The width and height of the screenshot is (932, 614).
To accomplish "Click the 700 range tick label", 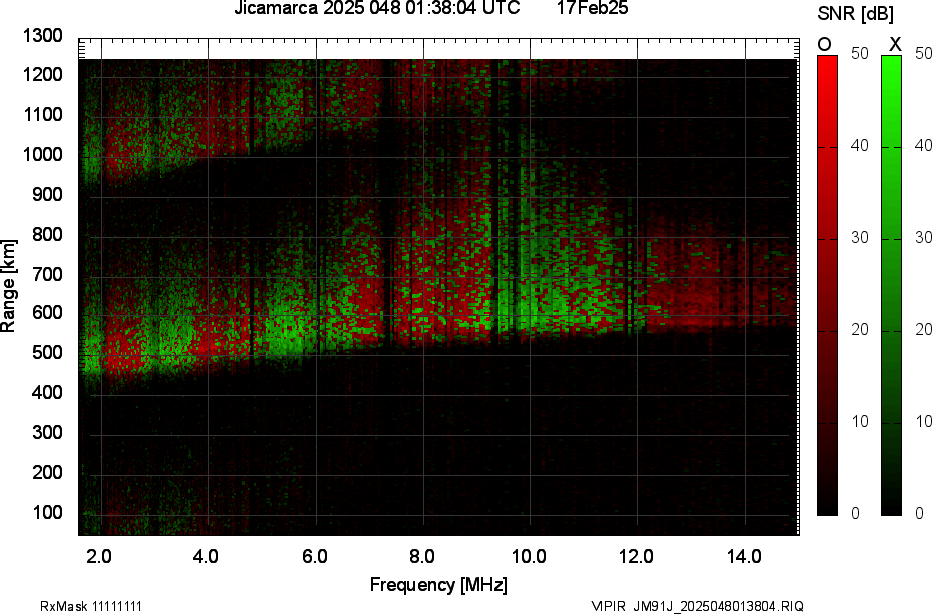I will (x=47, y=274).
